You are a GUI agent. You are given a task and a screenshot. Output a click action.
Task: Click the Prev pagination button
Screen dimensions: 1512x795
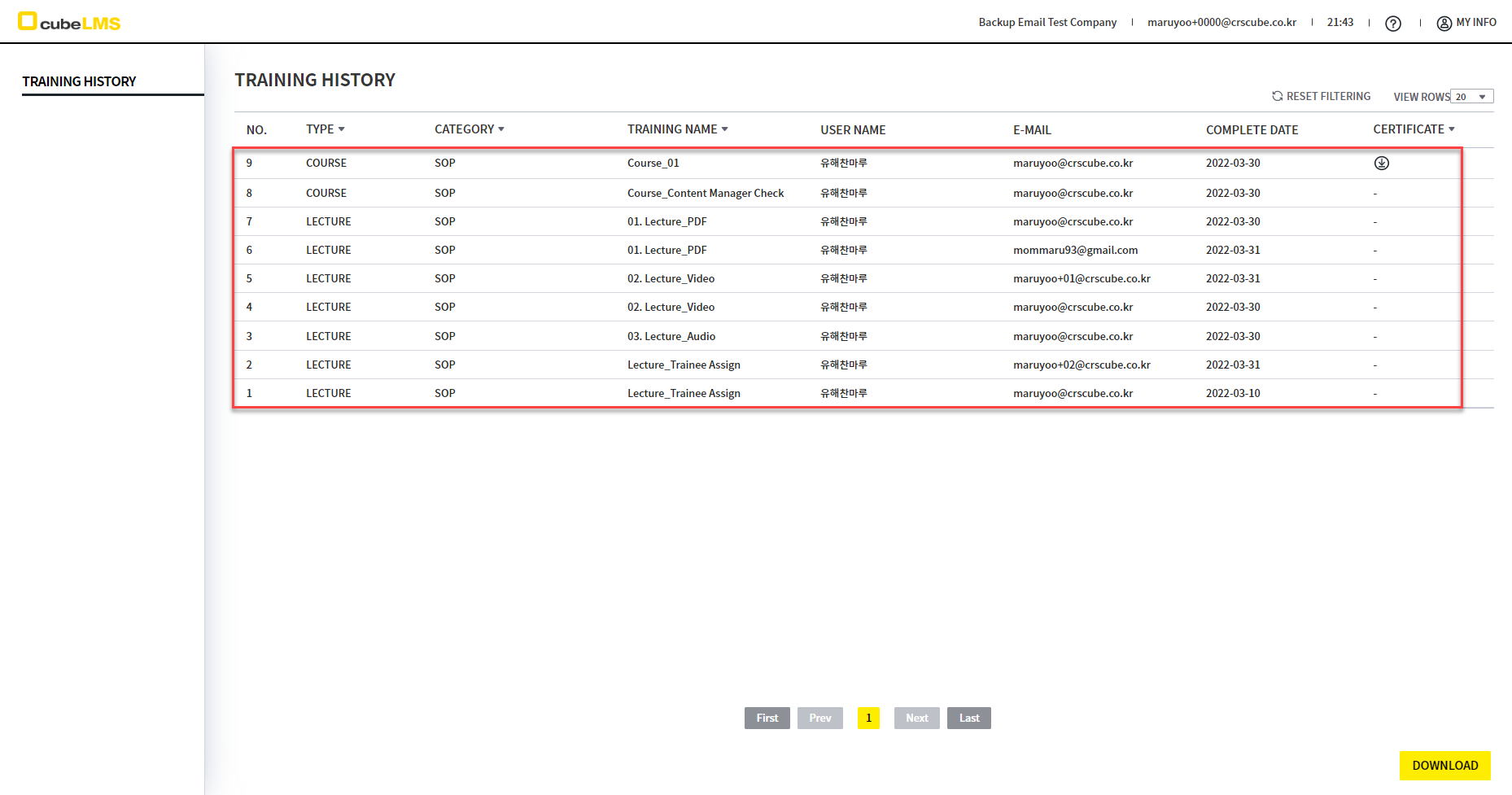(x=819, y=718)
